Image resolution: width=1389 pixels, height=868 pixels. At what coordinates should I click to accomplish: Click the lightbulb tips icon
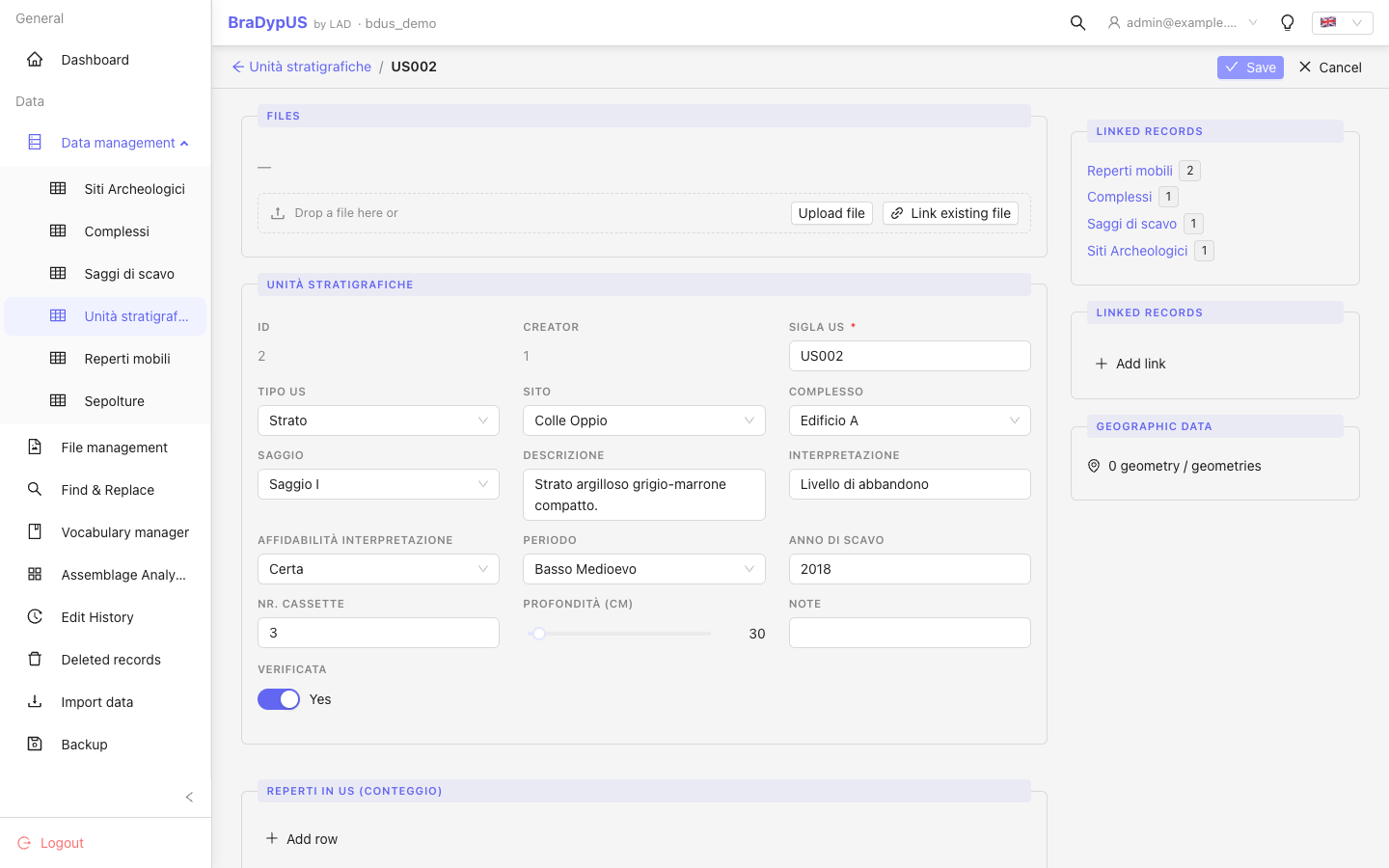click(1287, 22)
